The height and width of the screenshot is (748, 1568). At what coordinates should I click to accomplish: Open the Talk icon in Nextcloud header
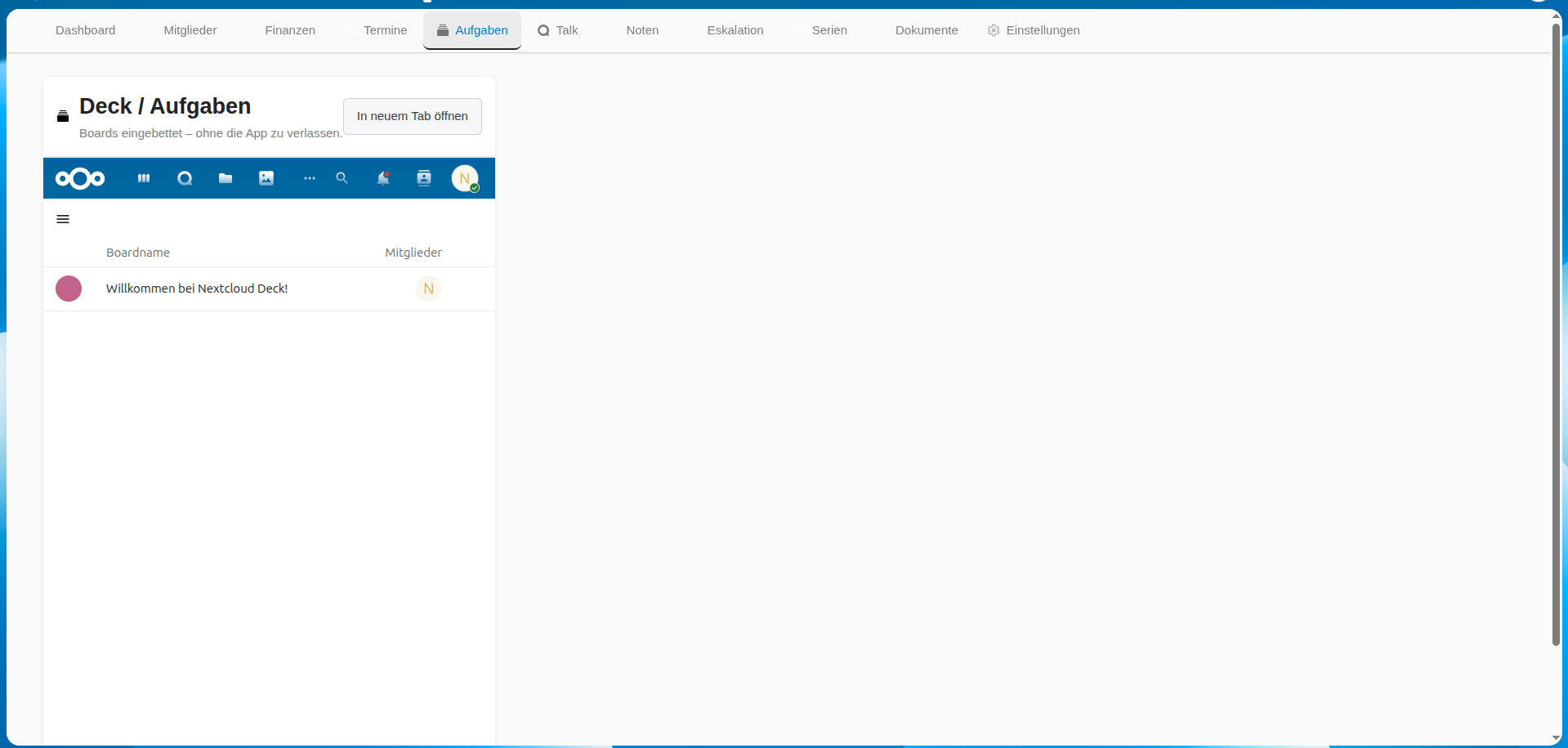[185, 178]
